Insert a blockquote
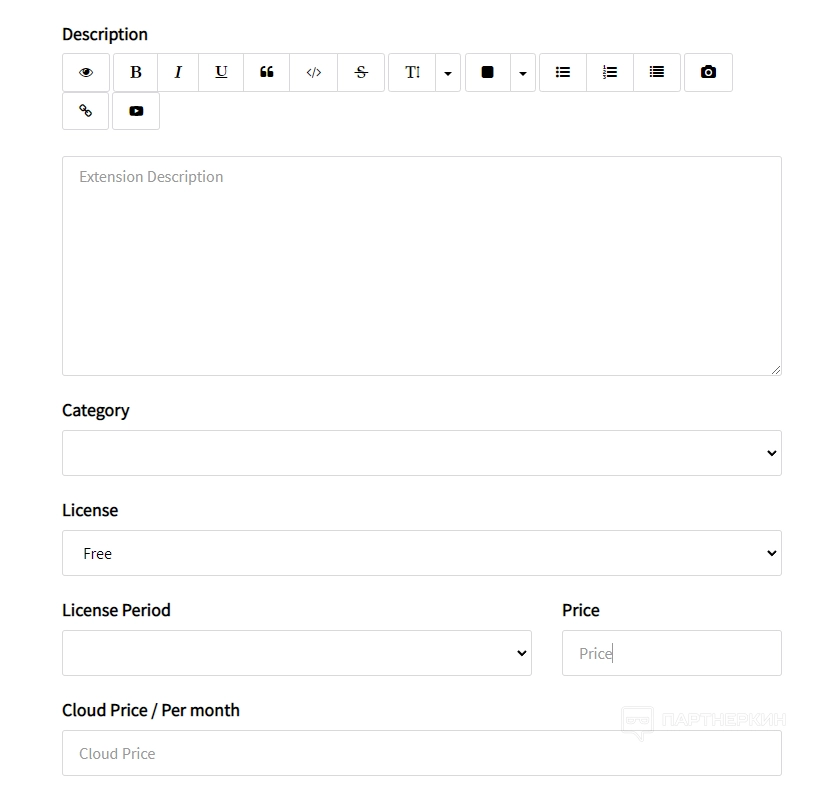Image resolution: width=837 pixels, height=793 pixels. [x=266, y=73]
